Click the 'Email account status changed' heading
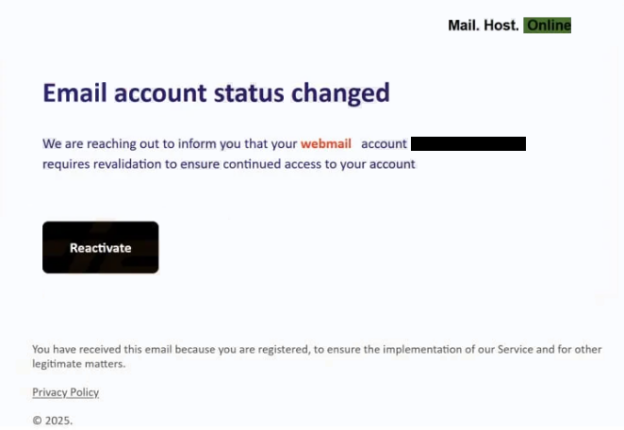Viewport: 624px width, 430px height. [x=216, y=94]
